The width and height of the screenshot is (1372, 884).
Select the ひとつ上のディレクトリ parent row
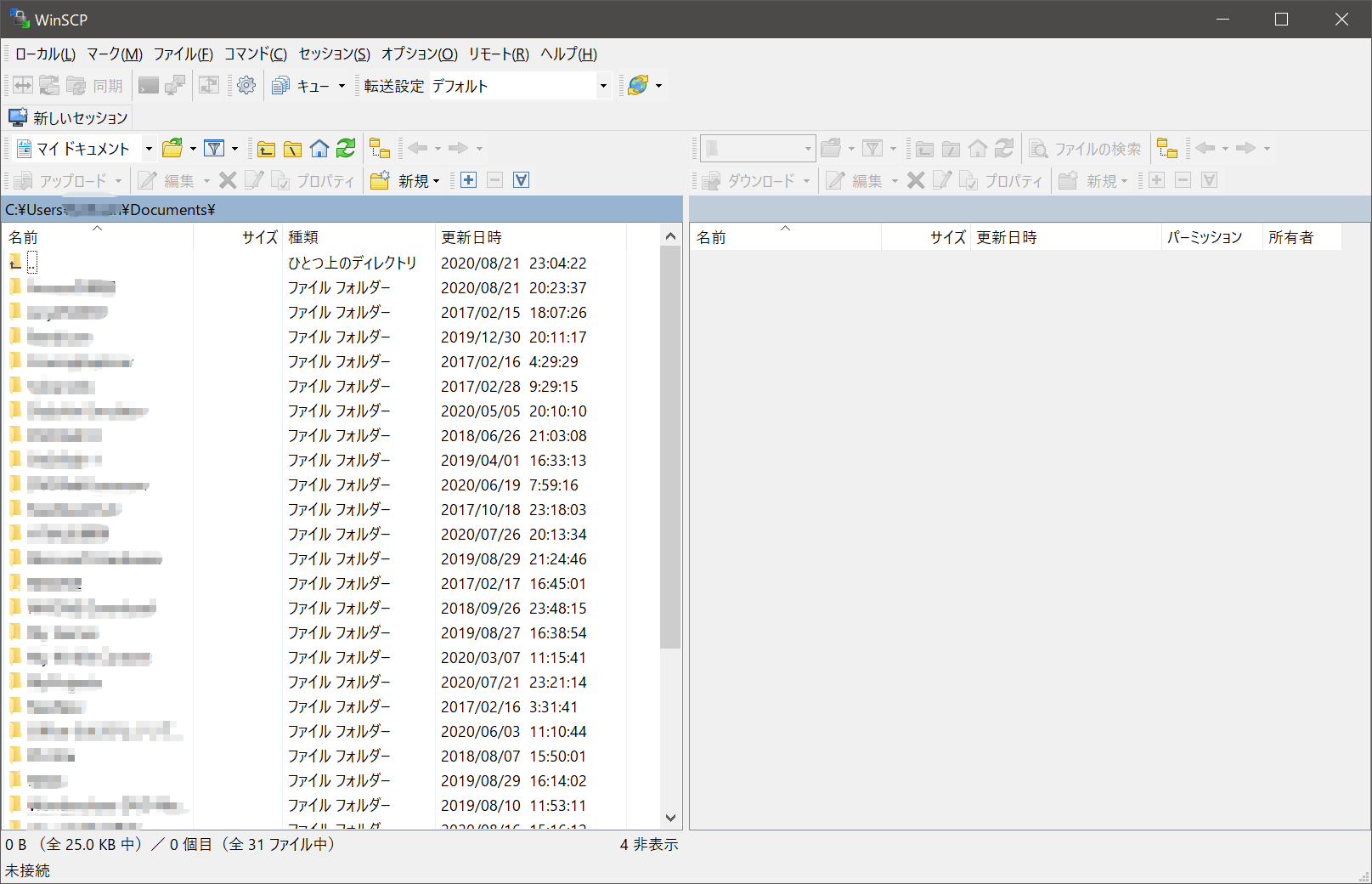coord(330,263)
